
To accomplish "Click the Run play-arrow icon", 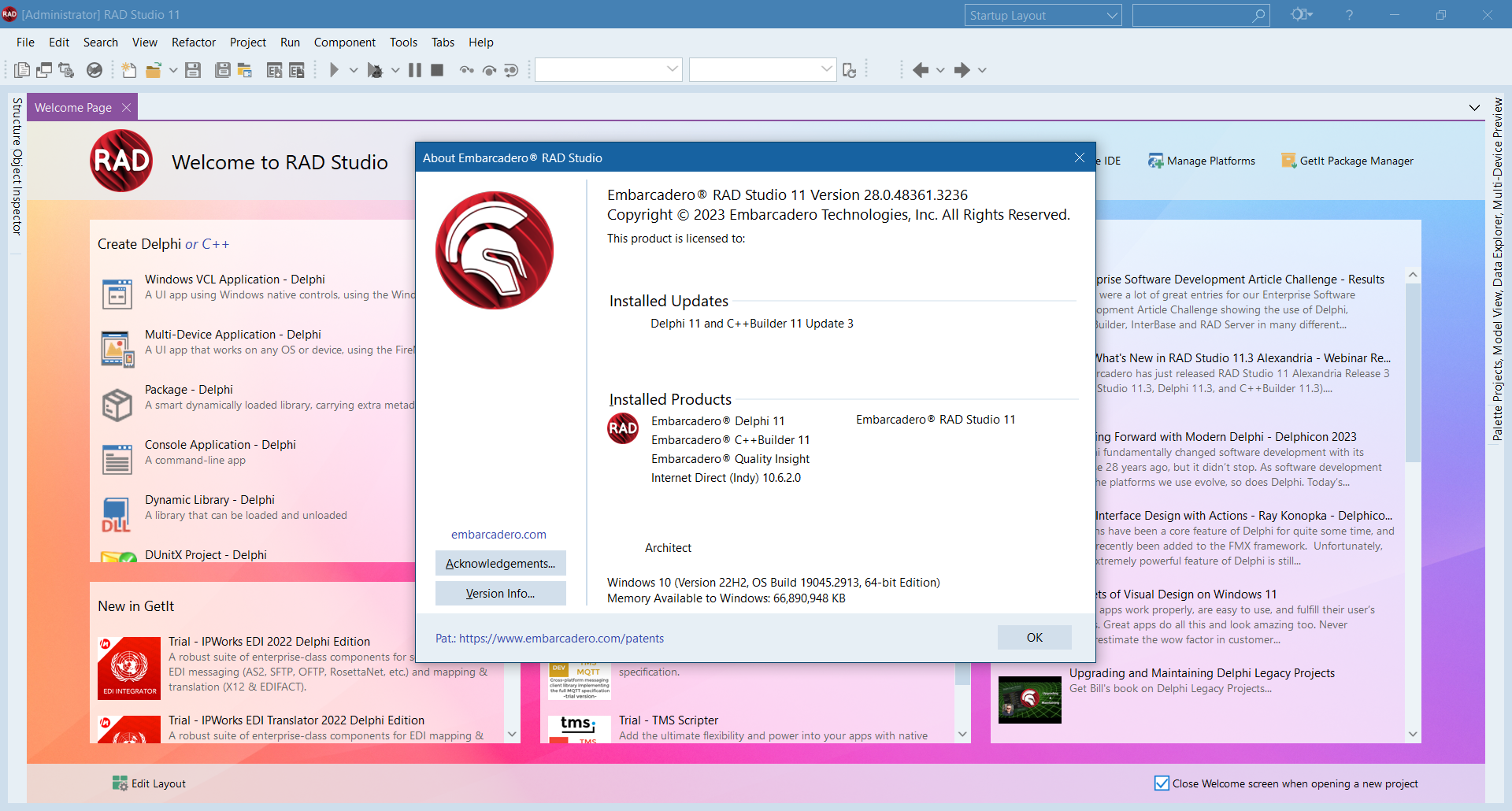I will point(334,70).
